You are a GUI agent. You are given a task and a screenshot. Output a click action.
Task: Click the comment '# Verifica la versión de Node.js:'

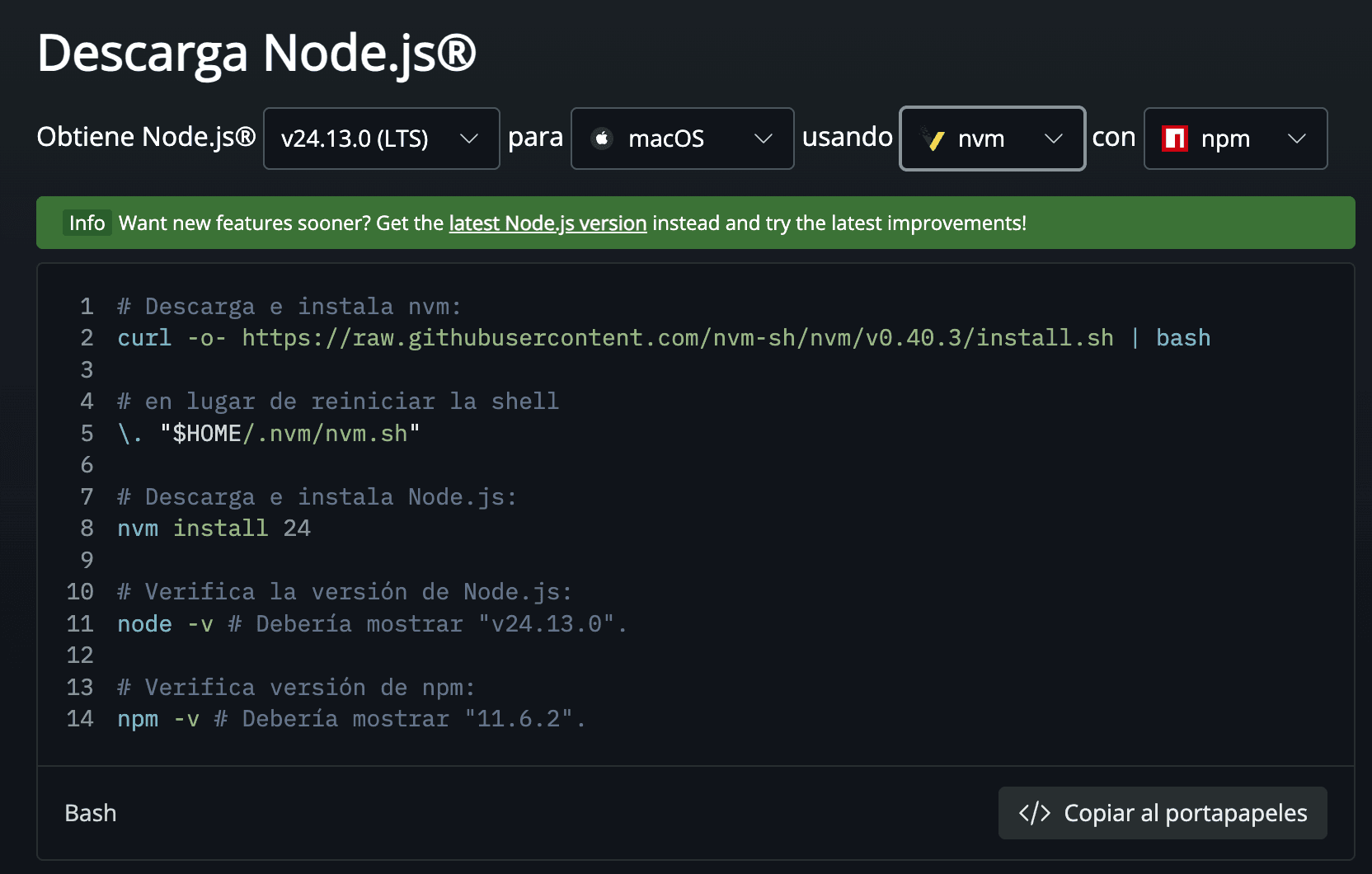point(345,592)
